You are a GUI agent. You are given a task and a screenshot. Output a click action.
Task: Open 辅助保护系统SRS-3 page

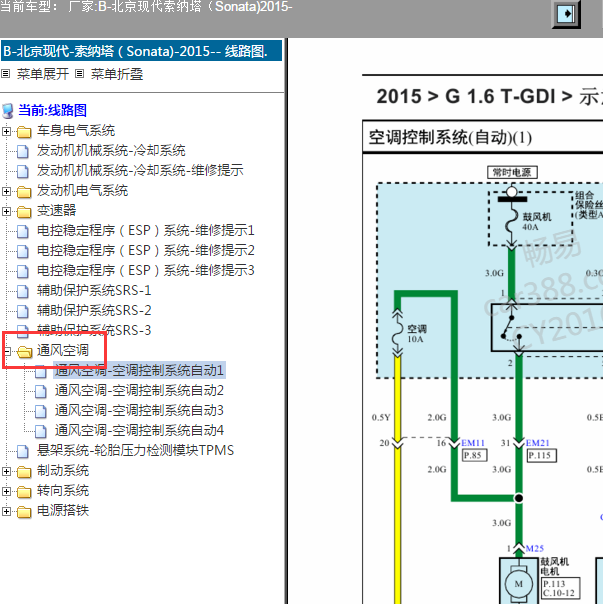pyautogui.click(x=94, y=330)
